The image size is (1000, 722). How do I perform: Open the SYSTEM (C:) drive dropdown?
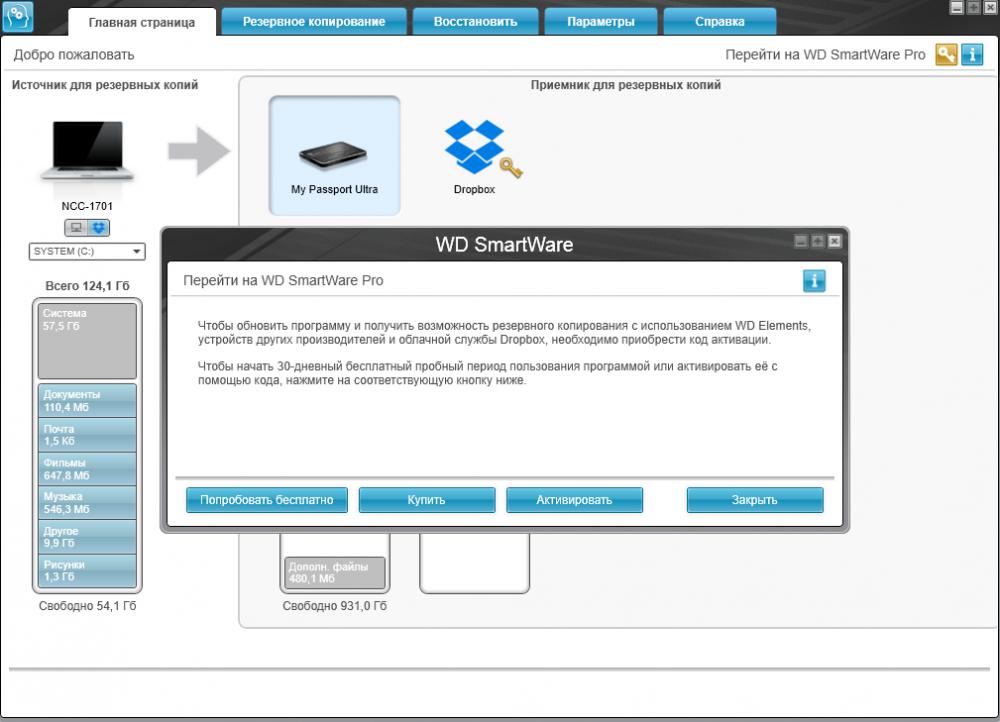pyautogui.click(x=87, y=251)
